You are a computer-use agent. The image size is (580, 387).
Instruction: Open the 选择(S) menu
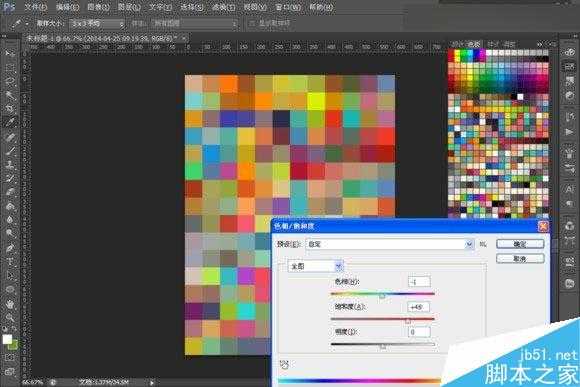coord(192,7)
